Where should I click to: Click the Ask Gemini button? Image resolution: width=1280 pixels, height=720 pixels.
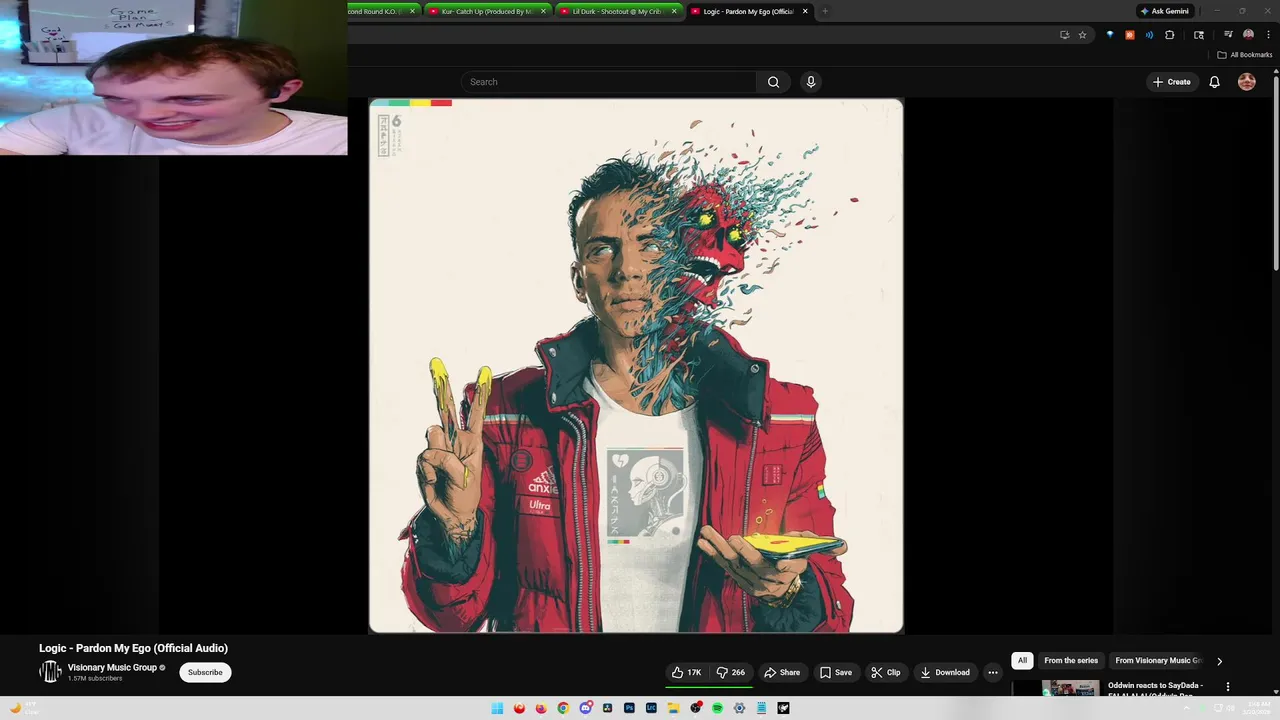click(1164, 11)
